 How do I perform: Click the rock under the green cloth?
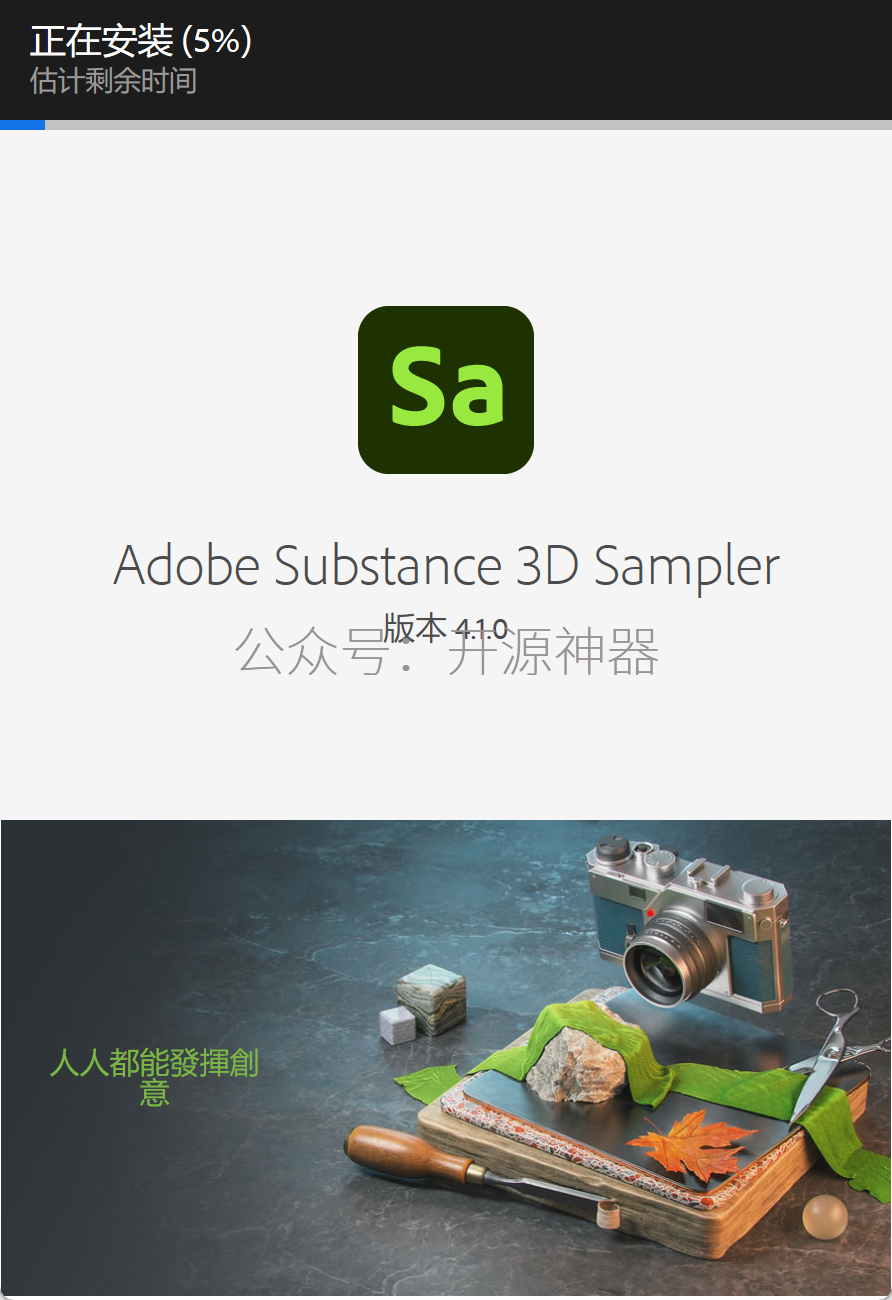pos(575,1064)
